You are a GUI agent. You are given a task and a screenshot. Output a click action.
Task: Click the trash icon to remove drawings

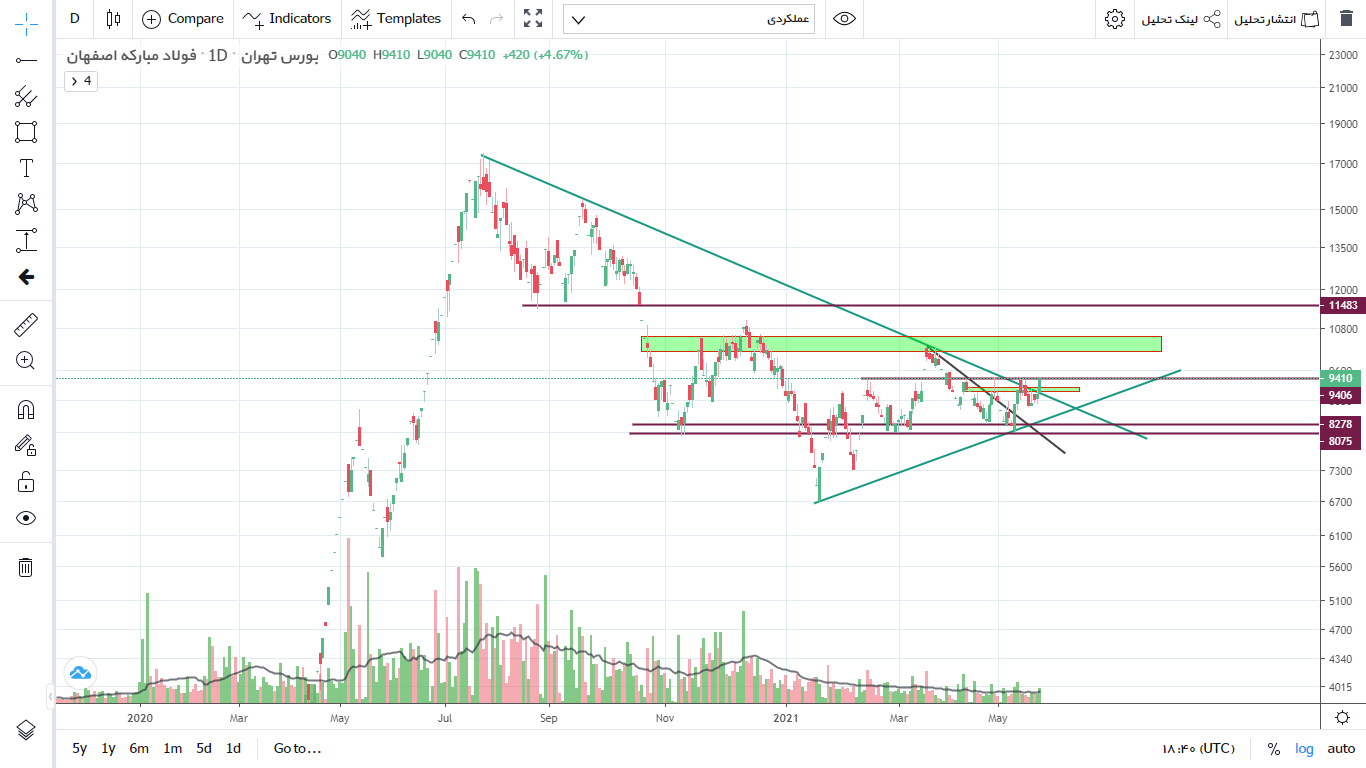[x=26, y=568]
